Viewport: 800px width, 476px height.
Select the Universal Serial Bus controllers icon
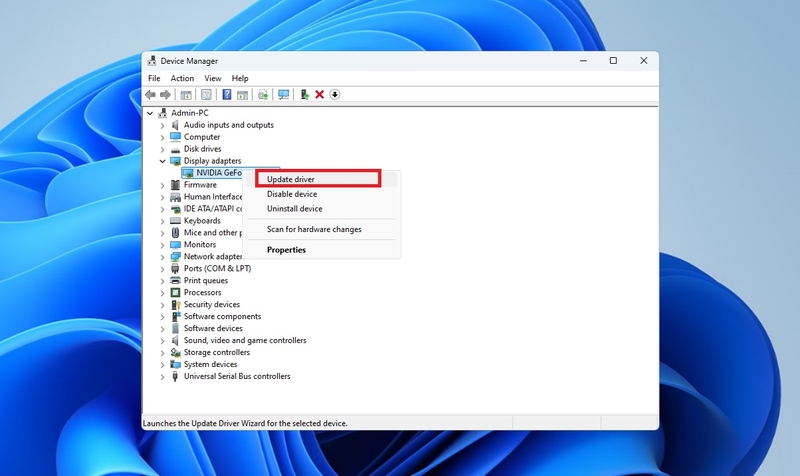pyautogui.click(x=175, y=377)
